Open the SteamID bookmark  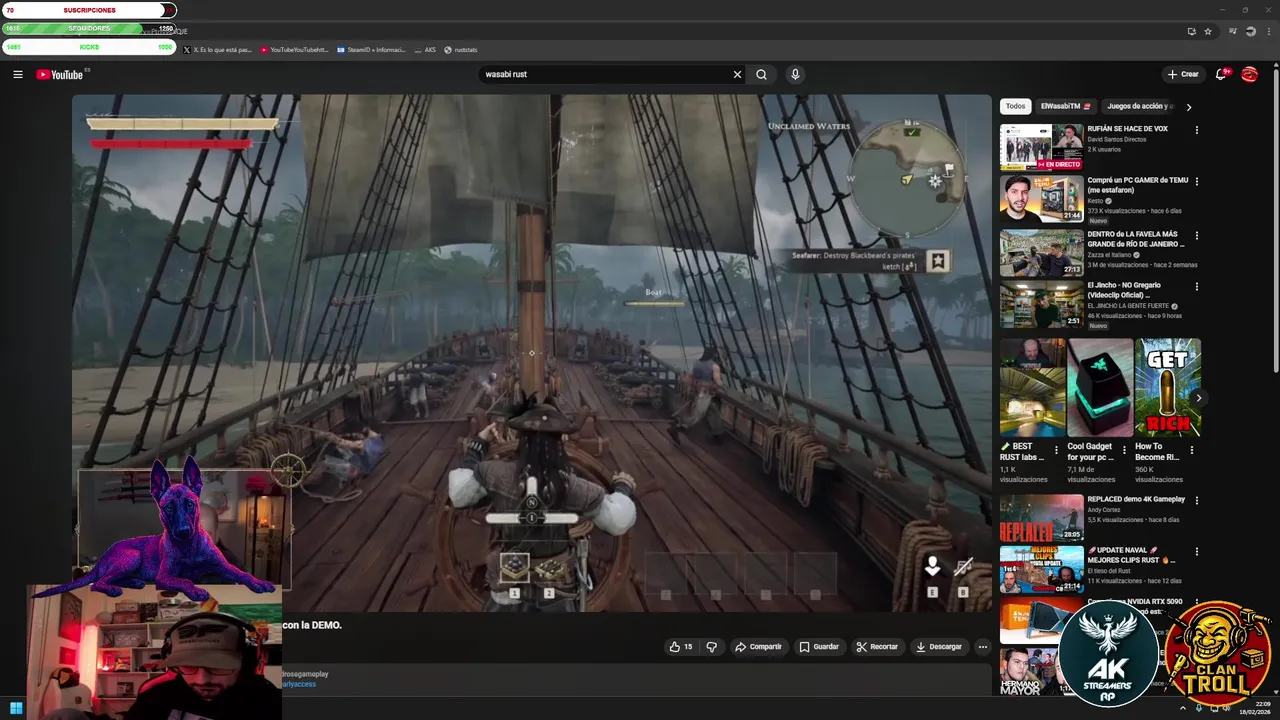pos(371,49)
